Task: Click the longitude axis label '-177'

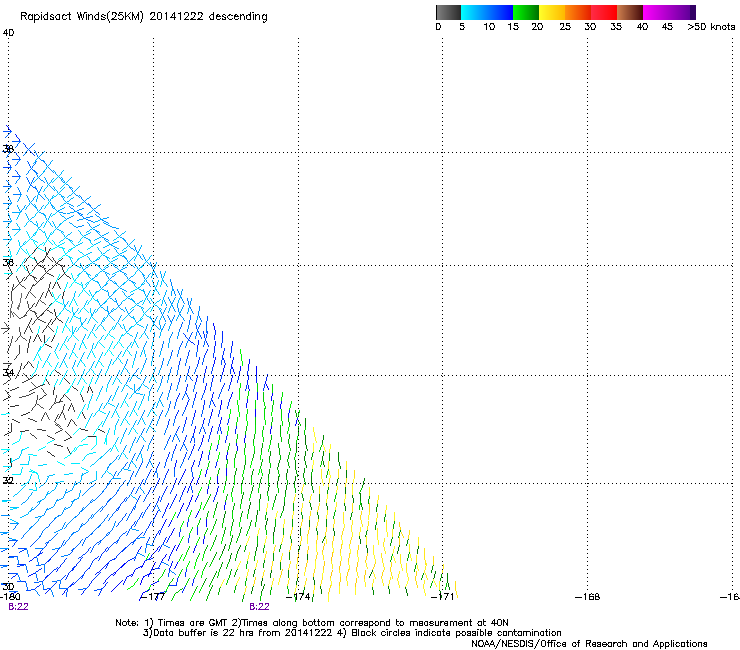Action: coord(153,597)
